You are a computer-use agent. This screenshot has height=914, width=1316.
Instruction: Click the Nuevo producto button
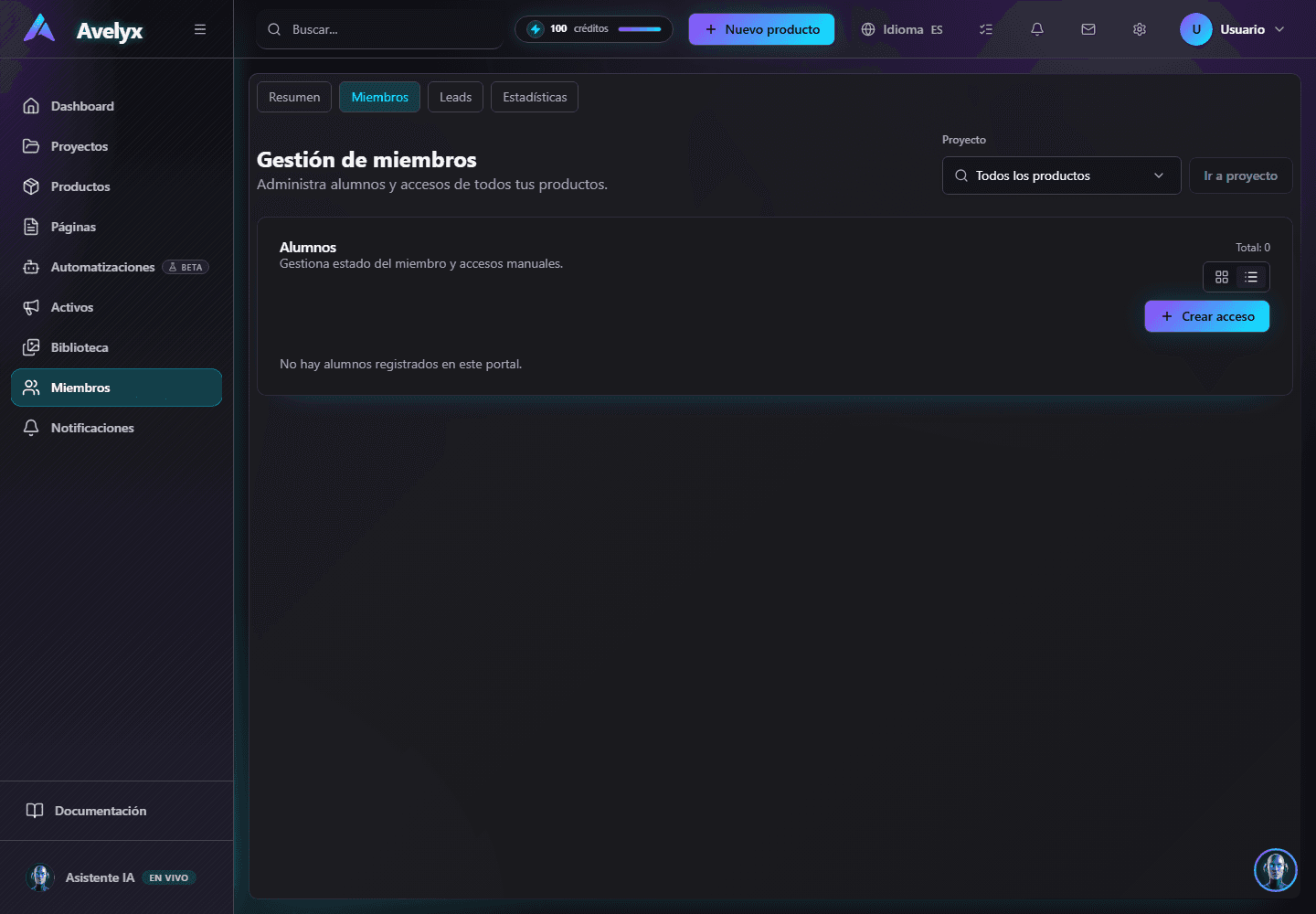[x=761, y=29]
